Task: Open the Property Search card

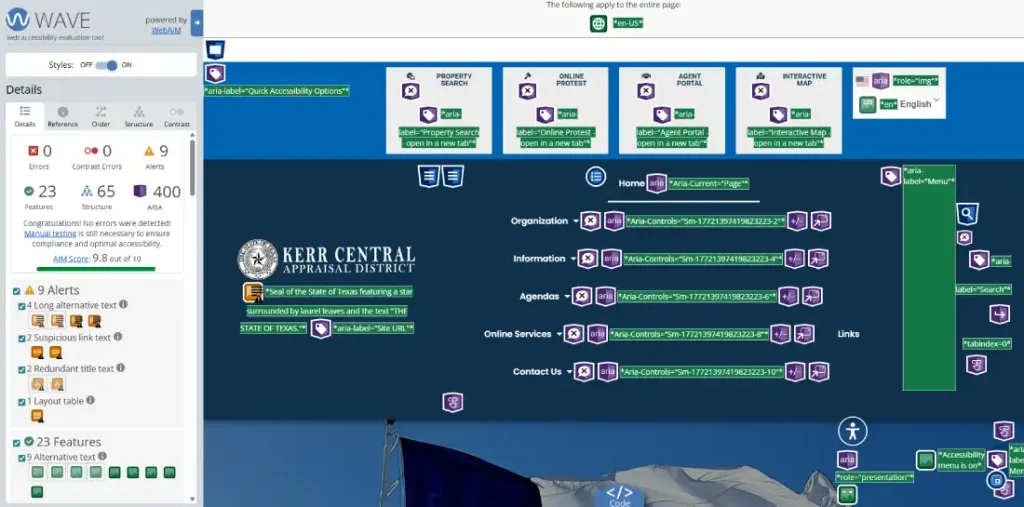Action: pyautogui.click(x=438, y=110)
